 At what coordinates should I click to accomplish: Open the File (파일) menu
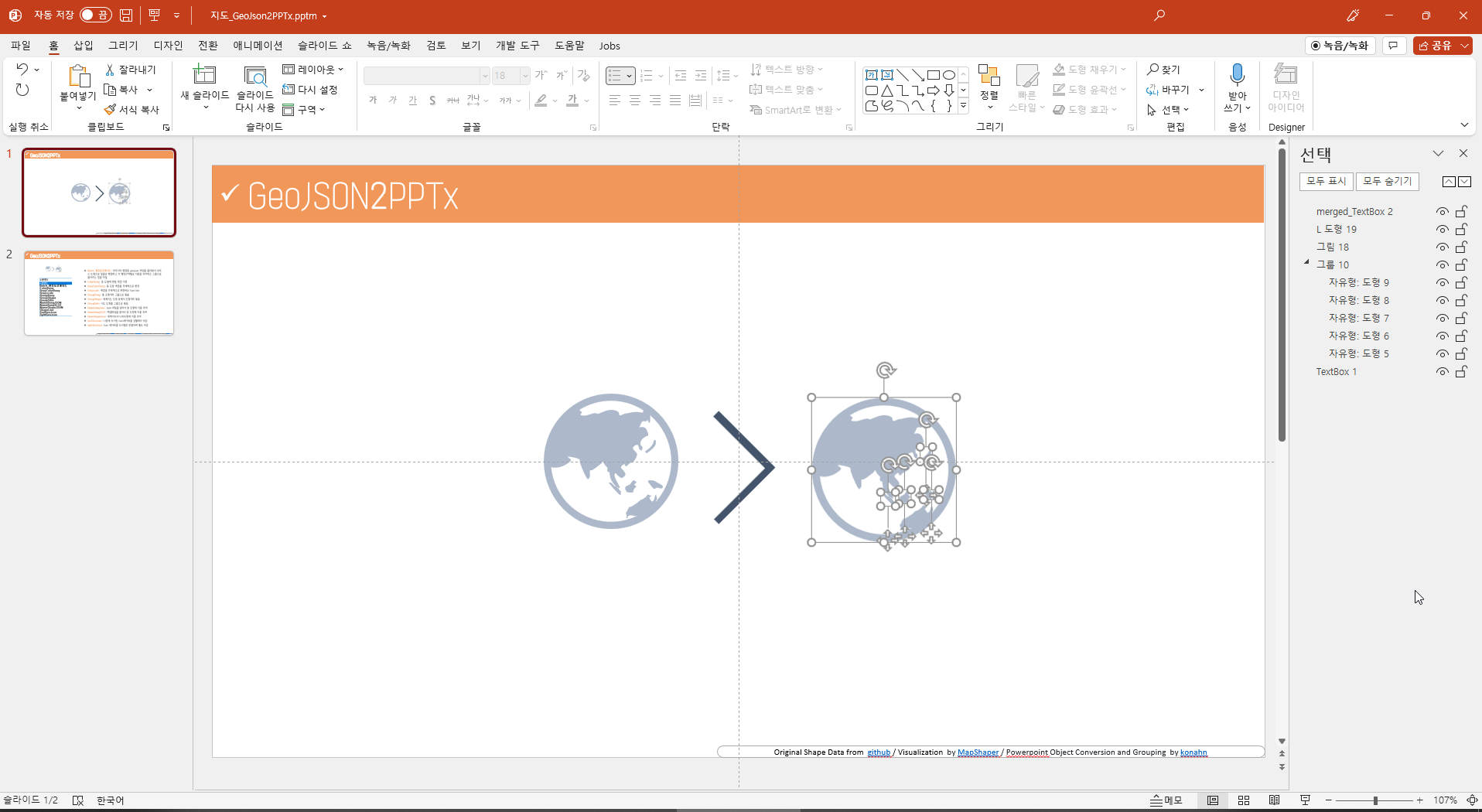21,46
